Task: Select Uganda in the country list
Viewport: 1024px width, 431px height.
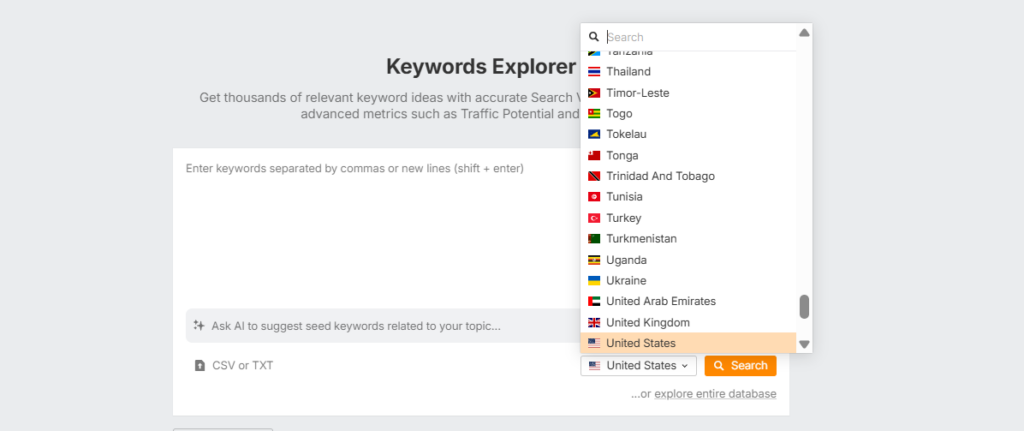Action: [x=688, y=260]
